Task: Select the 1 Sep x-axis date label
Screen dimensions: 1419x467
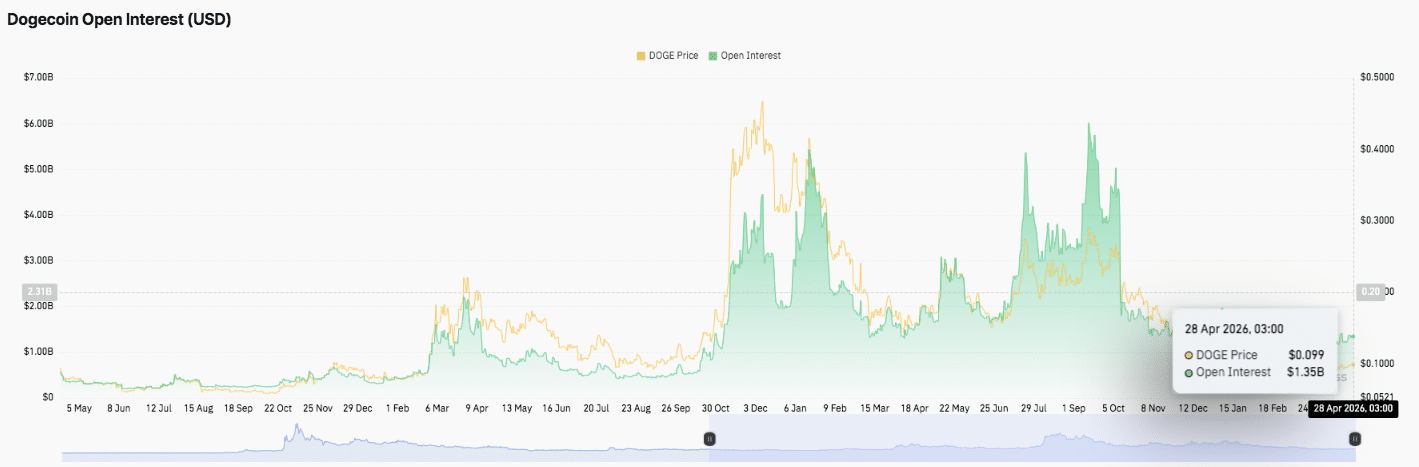Action: tap(1074, 408)
